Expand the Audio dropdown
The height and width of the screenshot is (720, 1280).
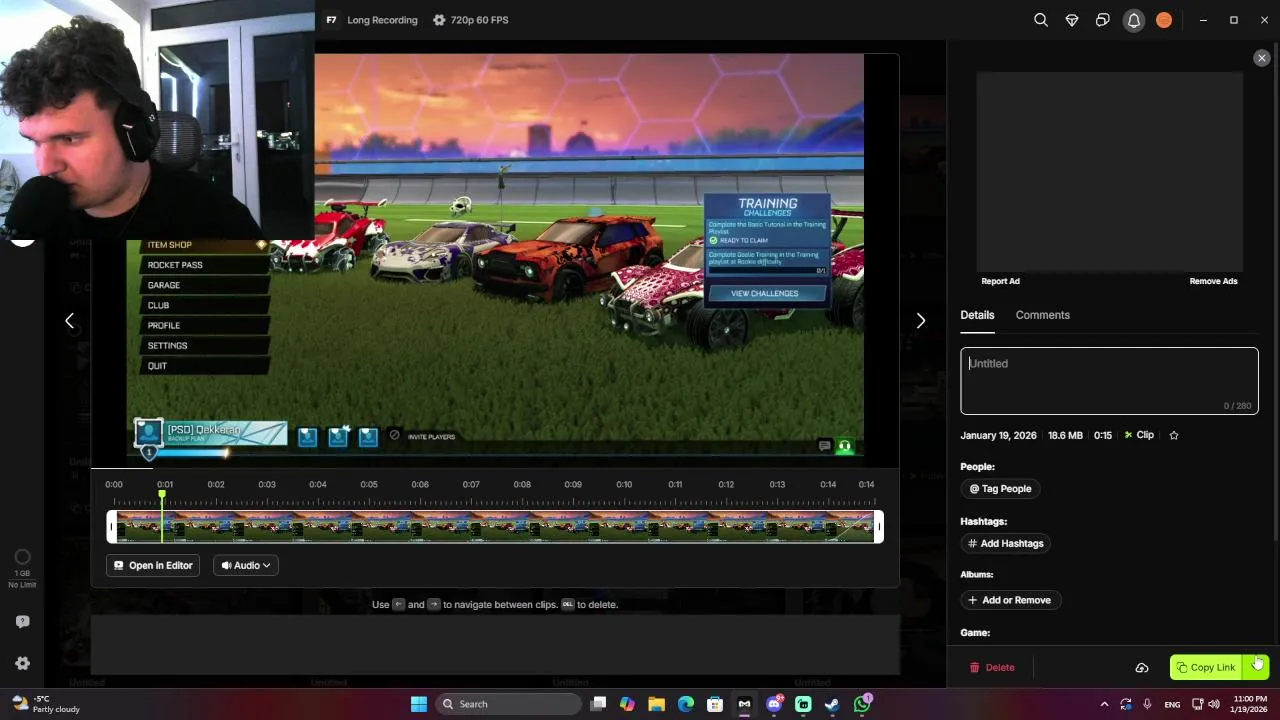tap(246, 566)
